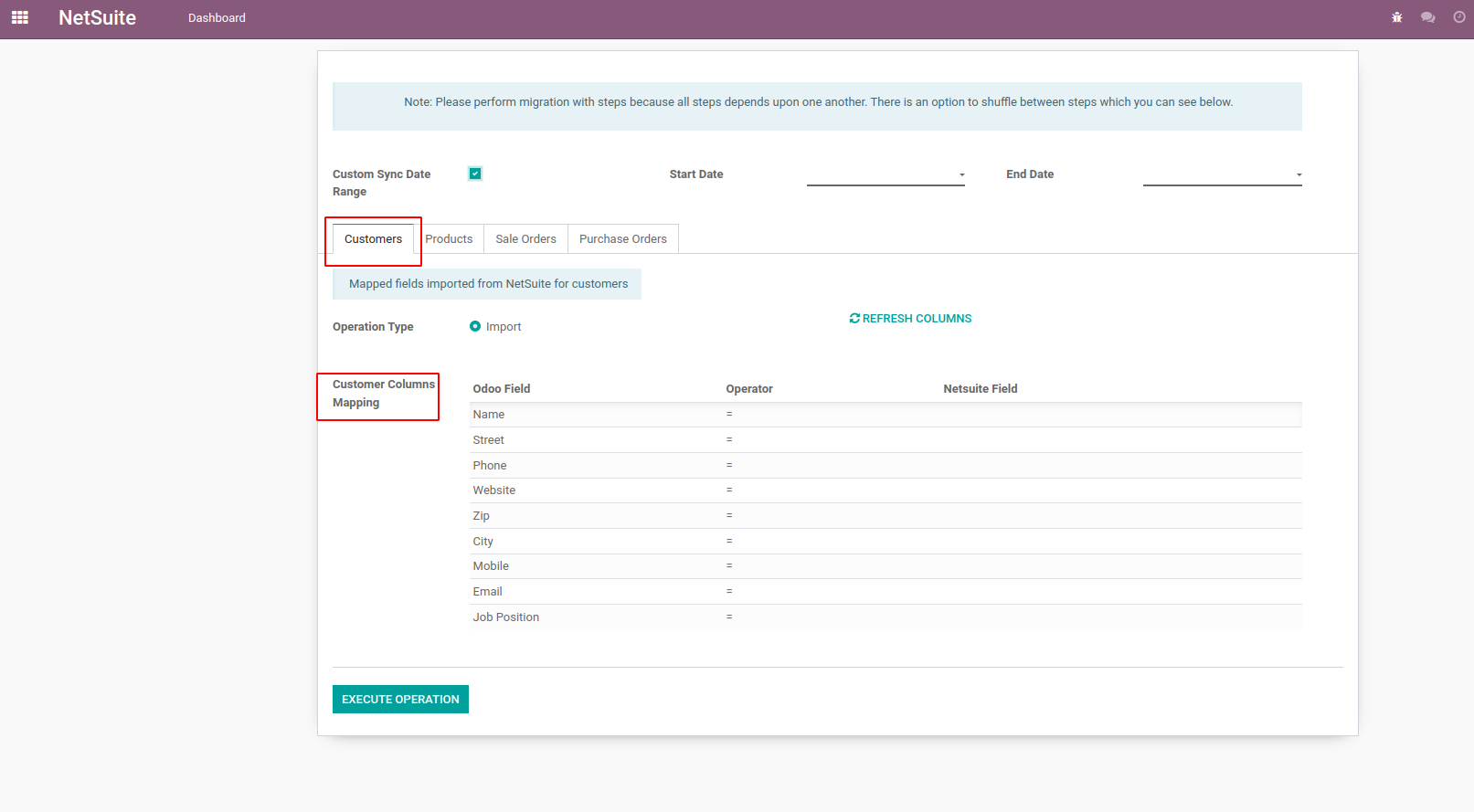Switch to the Customers tab
Screen dimensions: 1474x812
(373, 239)
